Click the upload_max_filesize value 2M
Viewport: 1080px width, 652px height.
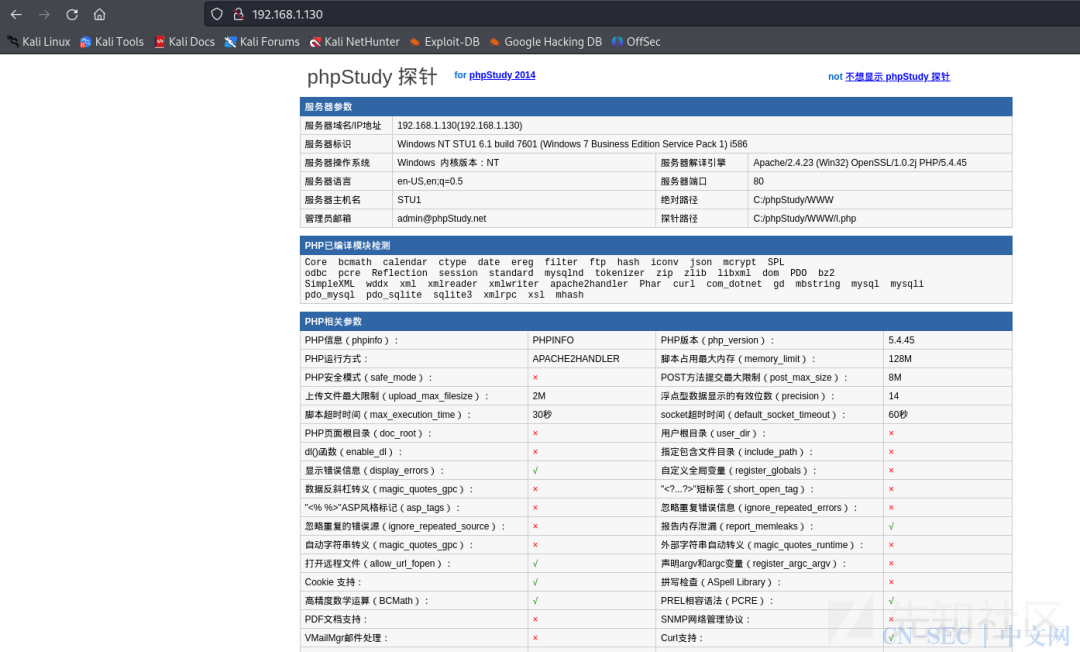pyautogui.click(x=539, y=396)
